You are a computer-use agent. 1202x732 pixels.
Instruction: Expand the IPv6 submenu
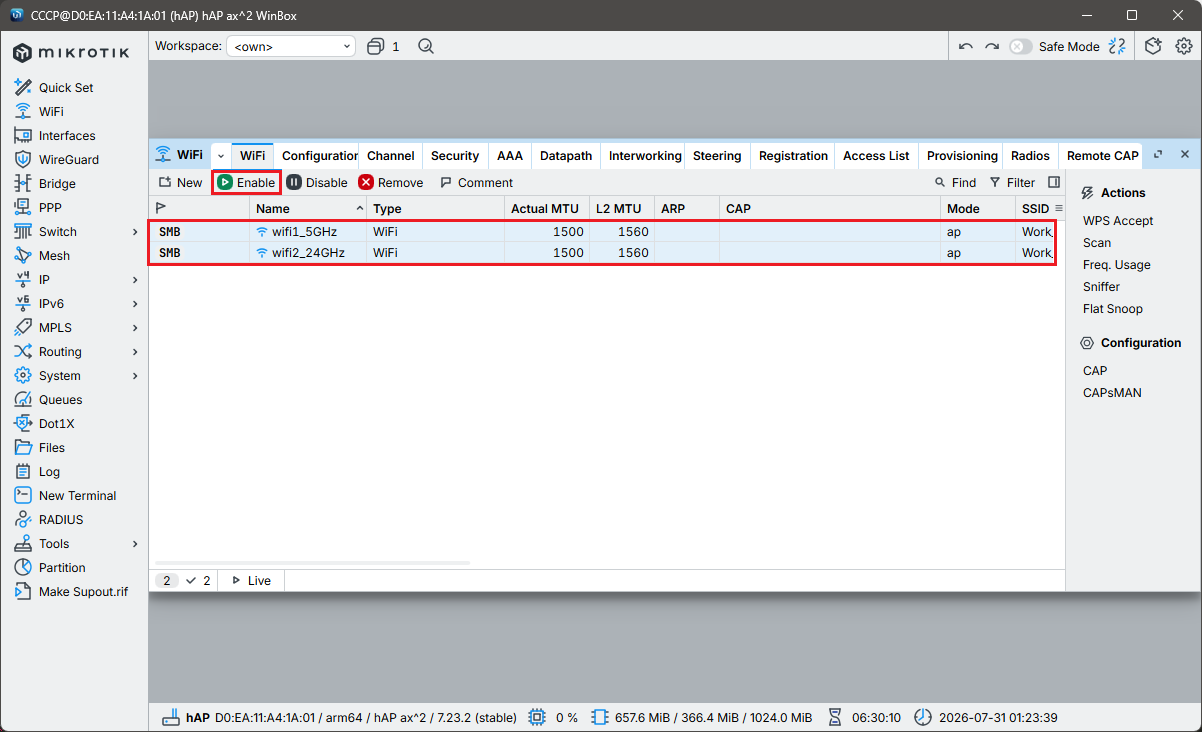(135, 303)
